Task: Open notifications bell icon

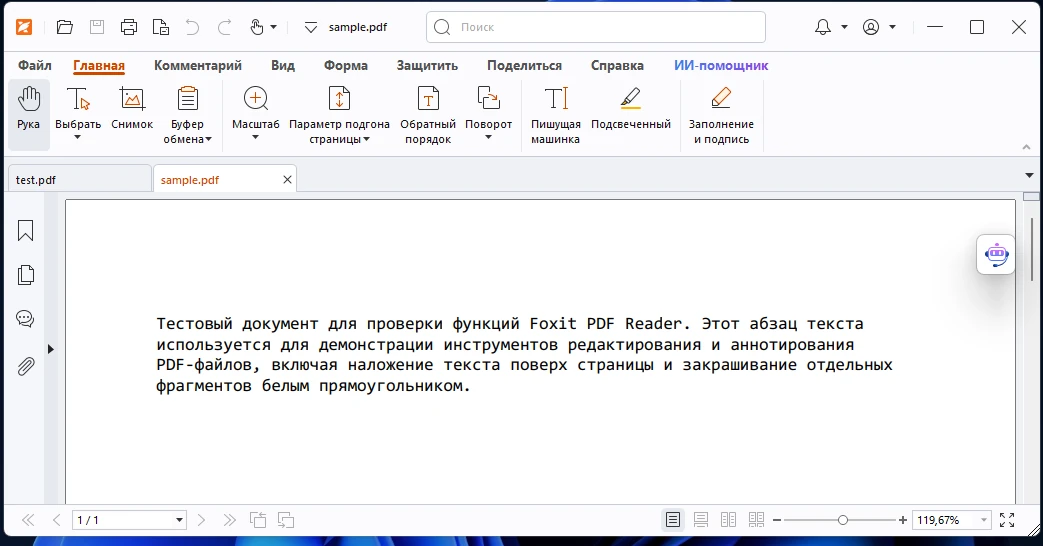Action: click(x=823, y=27)
